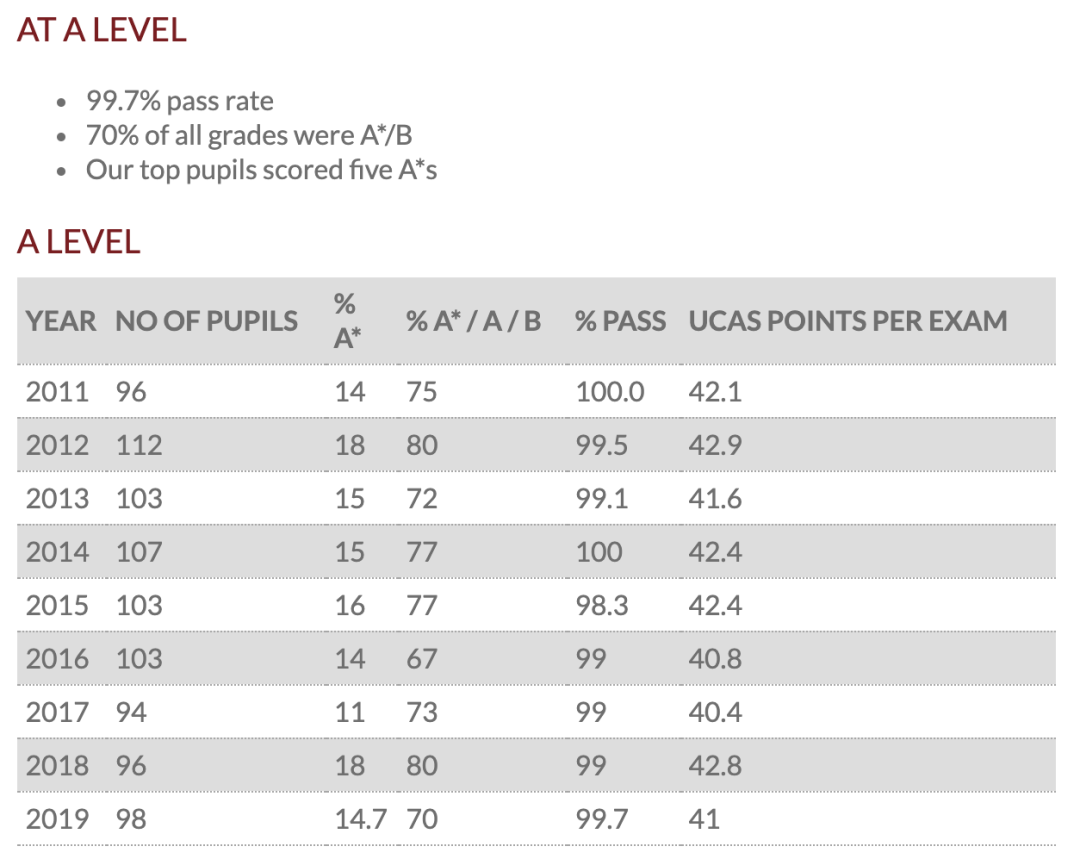Viewport: 1080px width, 865px height.
Task: Select the YEAR column header
Action: coord(61,322)
